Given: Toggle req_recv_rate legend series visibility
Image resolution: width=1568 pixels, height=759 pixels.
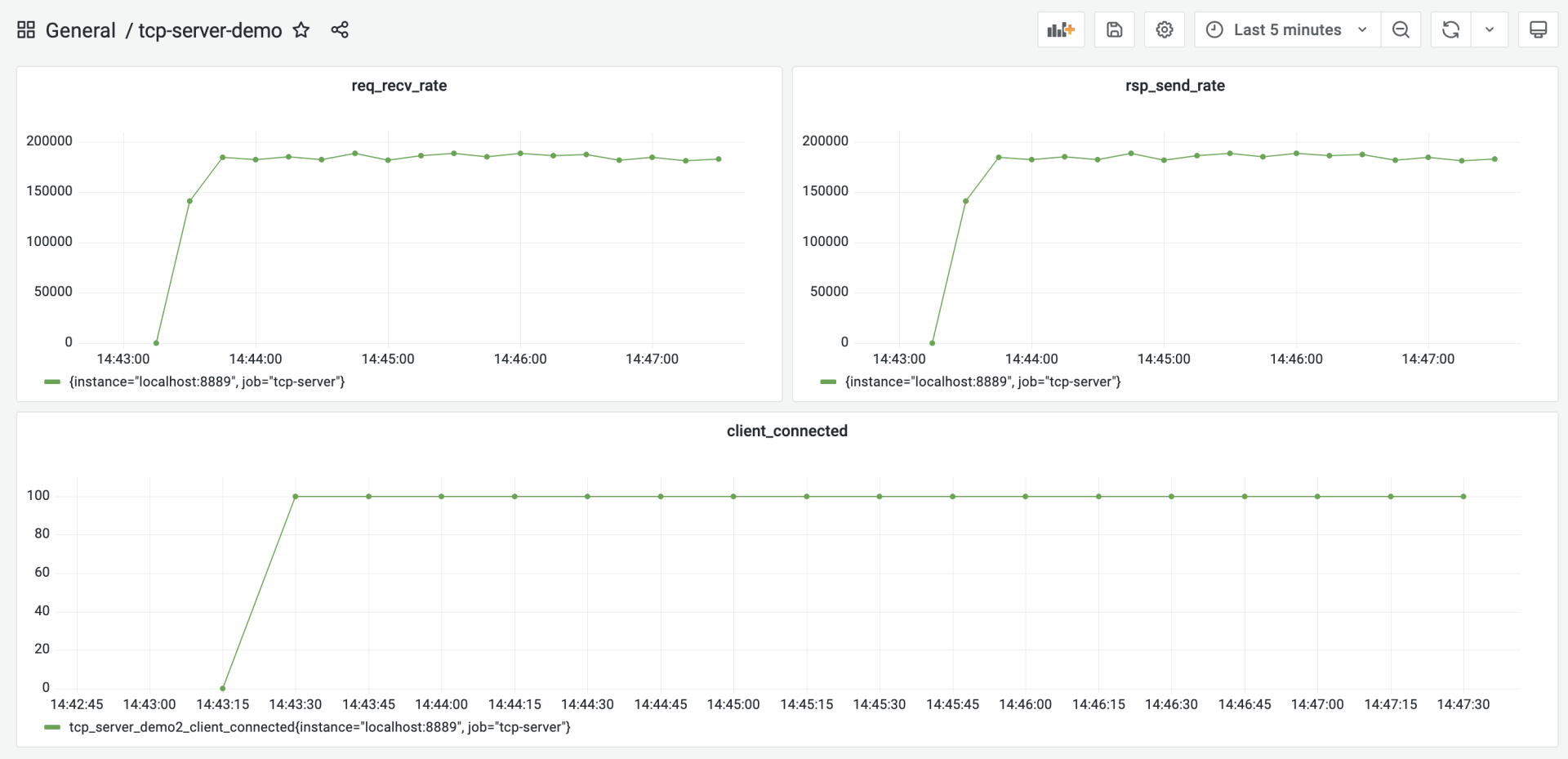Looking at the screenshot, I should tap(207, 382).
